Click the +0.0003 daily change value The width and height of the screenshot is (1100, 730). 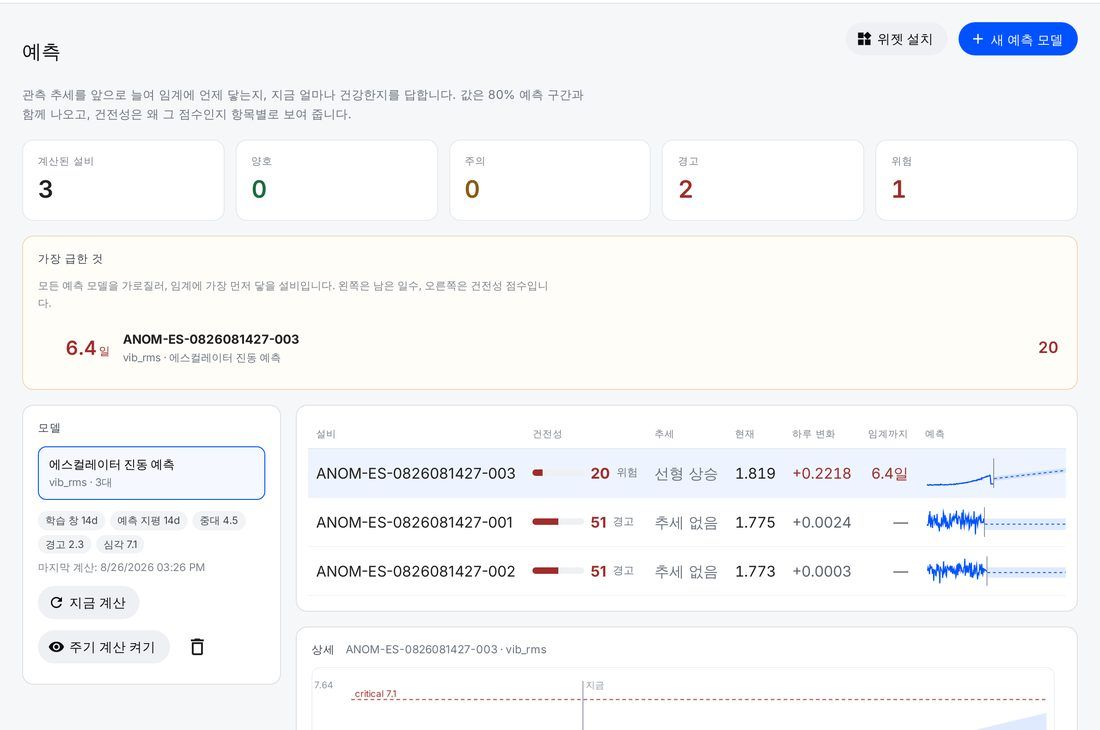coord(821,572)
